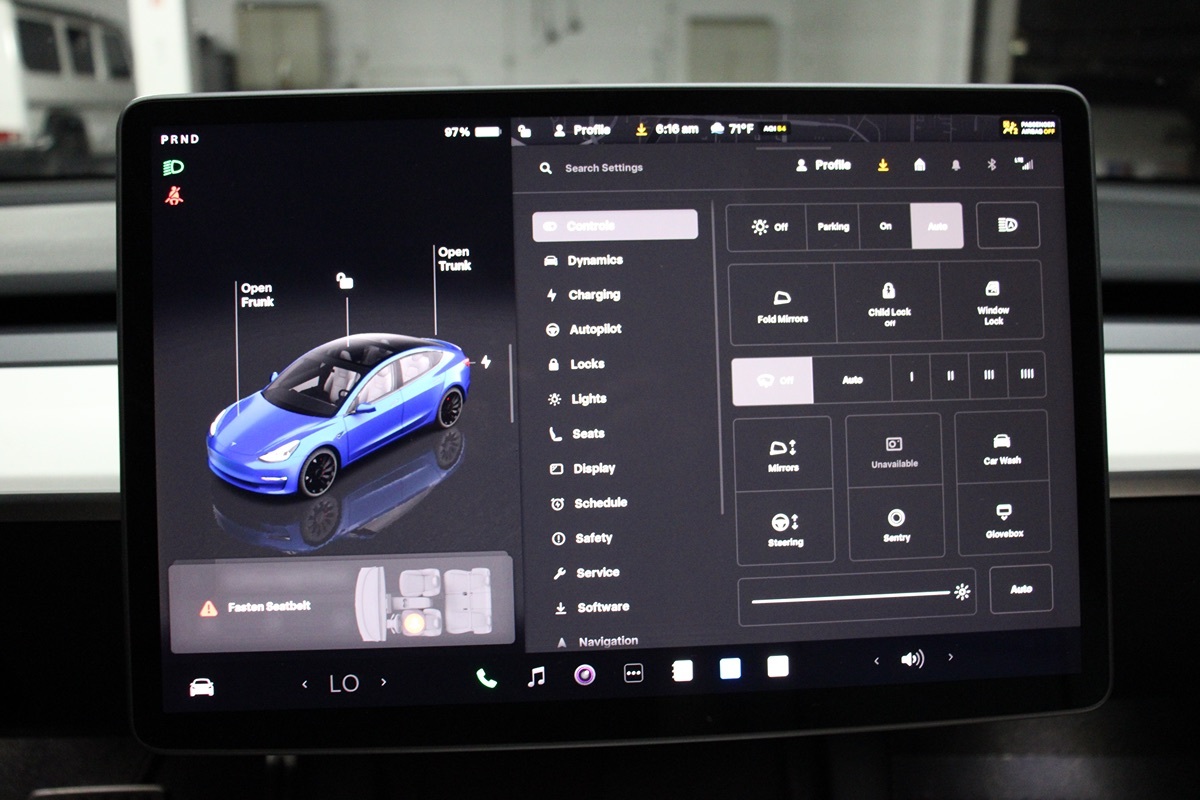Tap the Bluetooth icon in settings header
Viewport: 1200px width, 800px height.
[992, 165]
